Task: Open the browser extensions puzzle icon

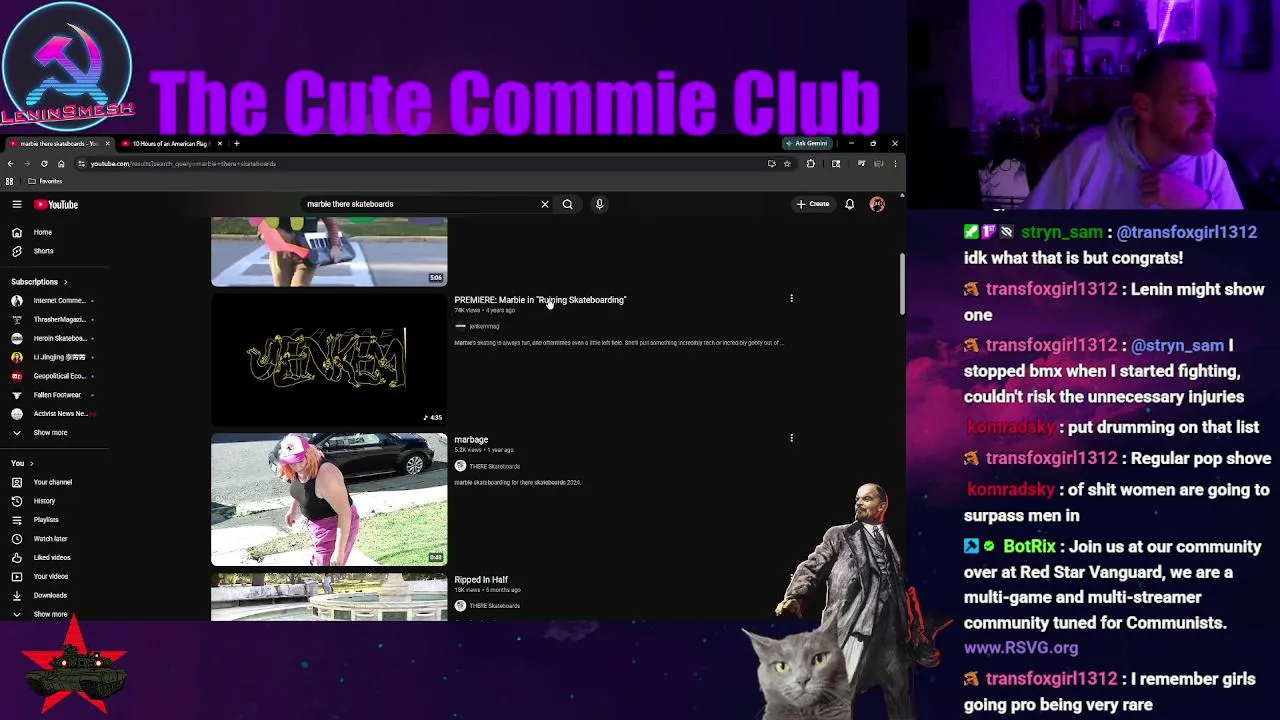Action: pos(811,164)
